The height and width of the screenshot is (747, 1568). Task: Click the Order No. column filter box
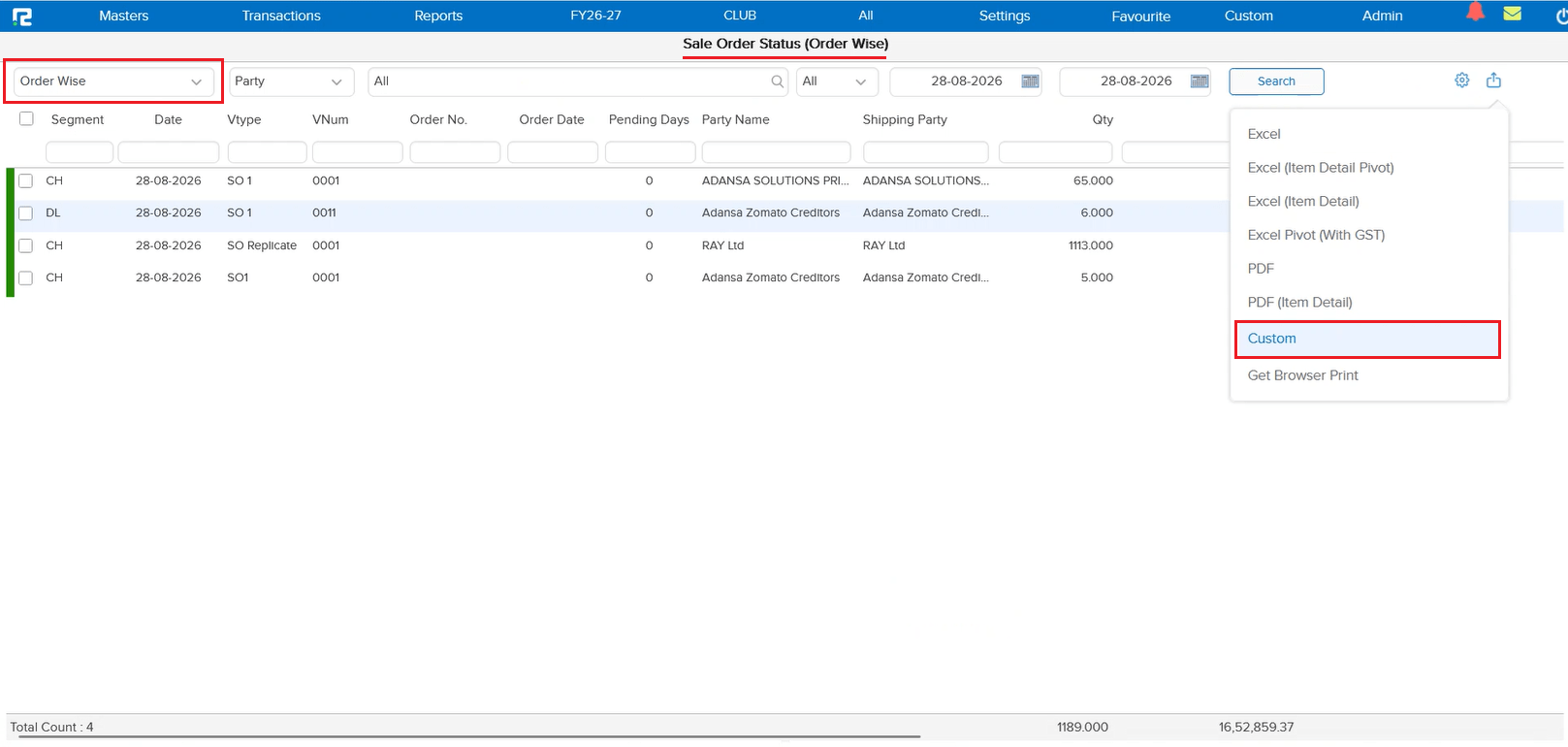pos(455,152)
